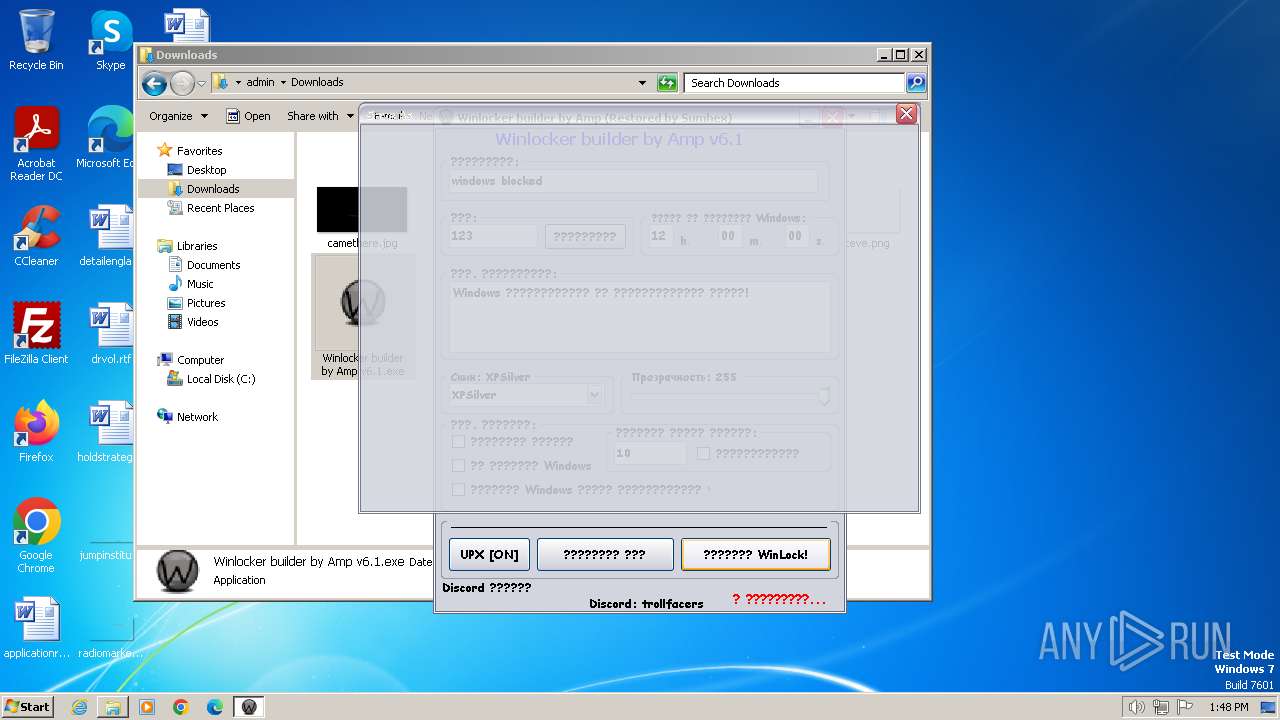
Task: Select Favorites in navigation pane
Action: coord(199,151)
